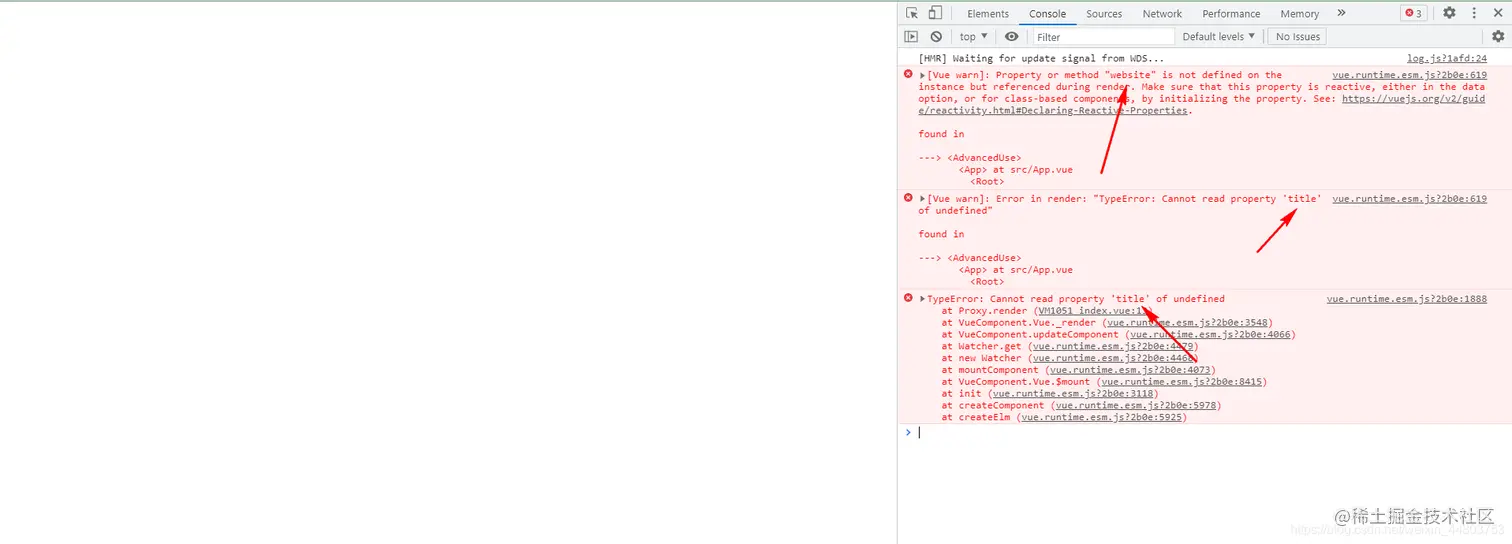
Task: Open the vue.runtime.esm.js?2b0e:3118 link
Action: coord(1073,394)
